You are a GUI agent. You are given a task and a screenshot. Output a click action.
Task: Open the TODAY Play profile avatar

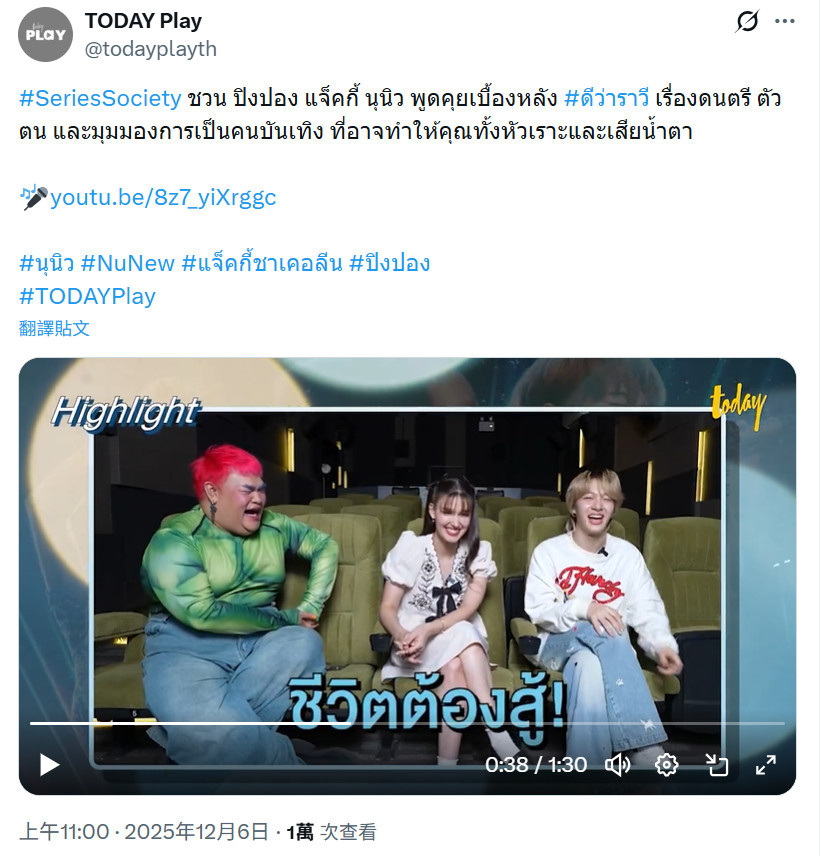[x=45, y=34]
